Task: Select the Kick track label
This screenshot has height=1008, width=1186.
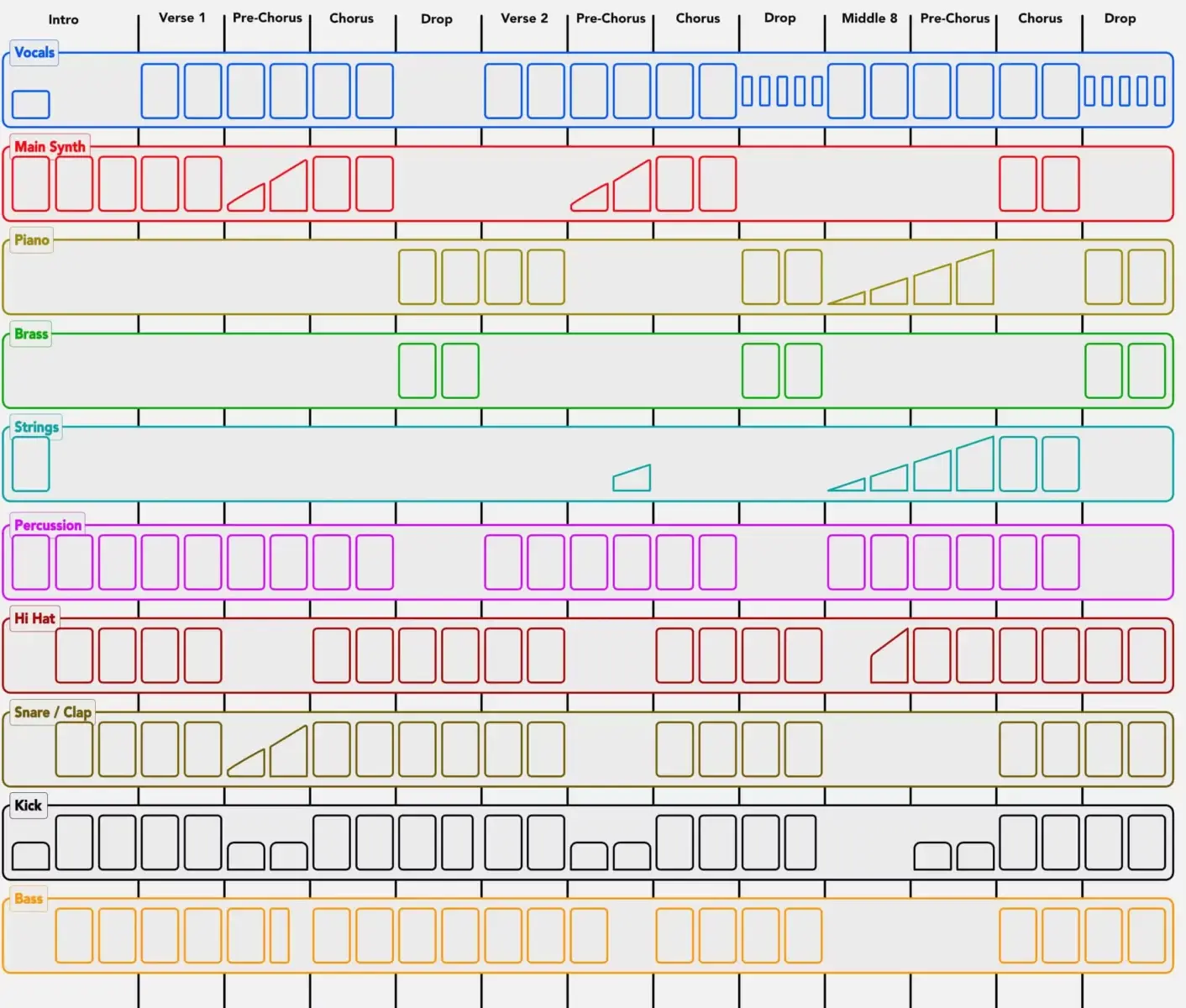Action: pos(28,806)
